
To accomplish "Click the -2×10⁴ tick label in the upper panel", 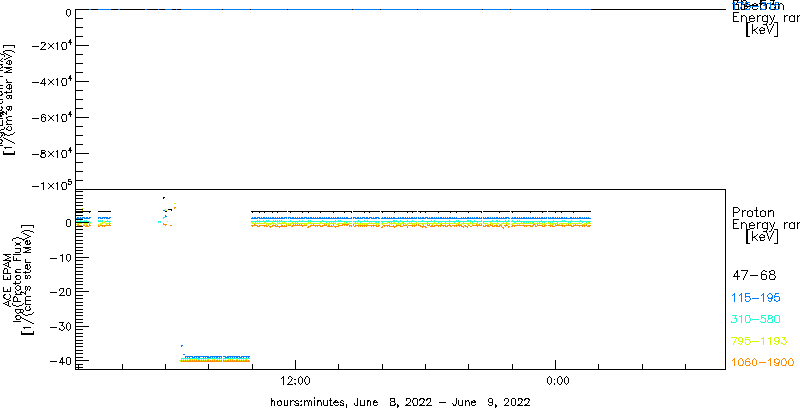I will click(x=51, y=45).
